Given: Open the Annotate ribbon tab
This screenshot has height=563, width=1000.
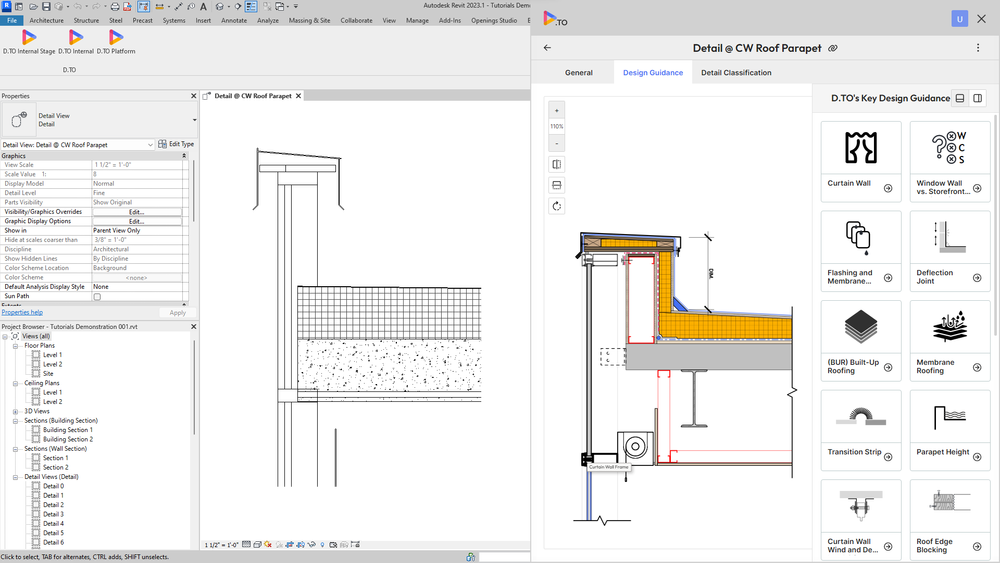Looking at the screenshot, I should tap(233, 20).
